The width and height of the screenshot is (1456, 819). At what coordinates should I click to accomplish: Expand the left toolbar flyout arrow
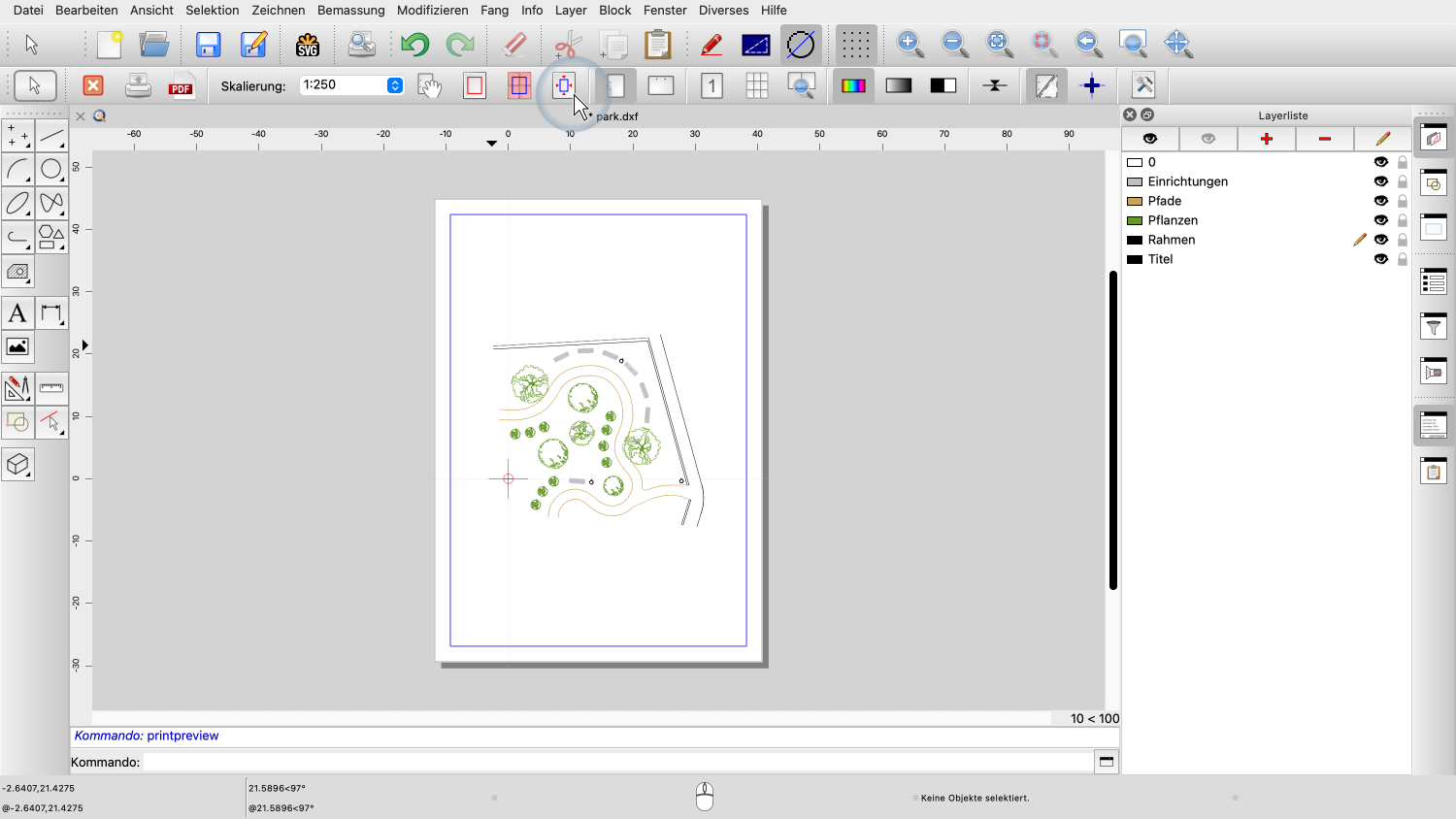(85, 345)
